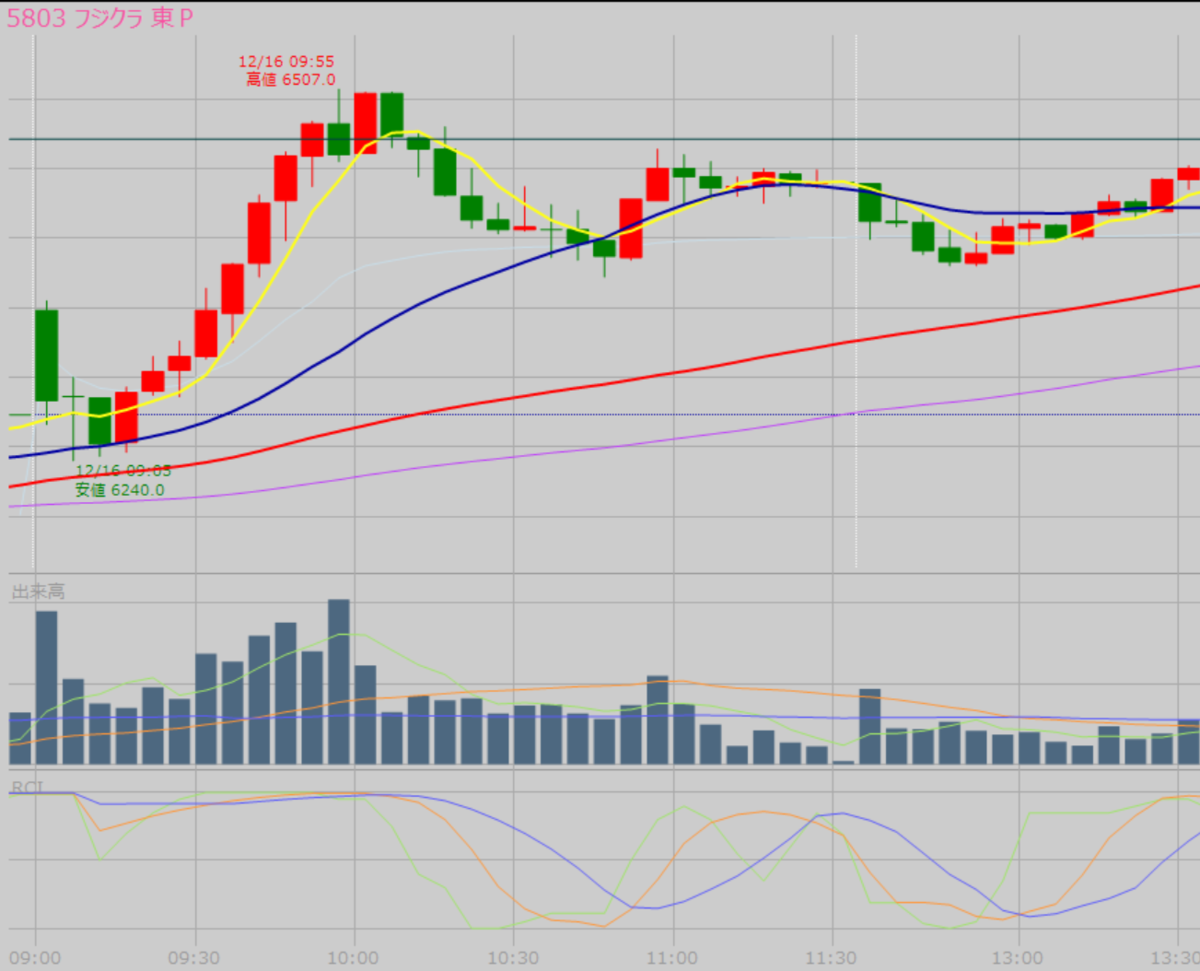1200x971 pixels.
Task: Click the 'RCI' indicator panel label
Action: (26, 788)
